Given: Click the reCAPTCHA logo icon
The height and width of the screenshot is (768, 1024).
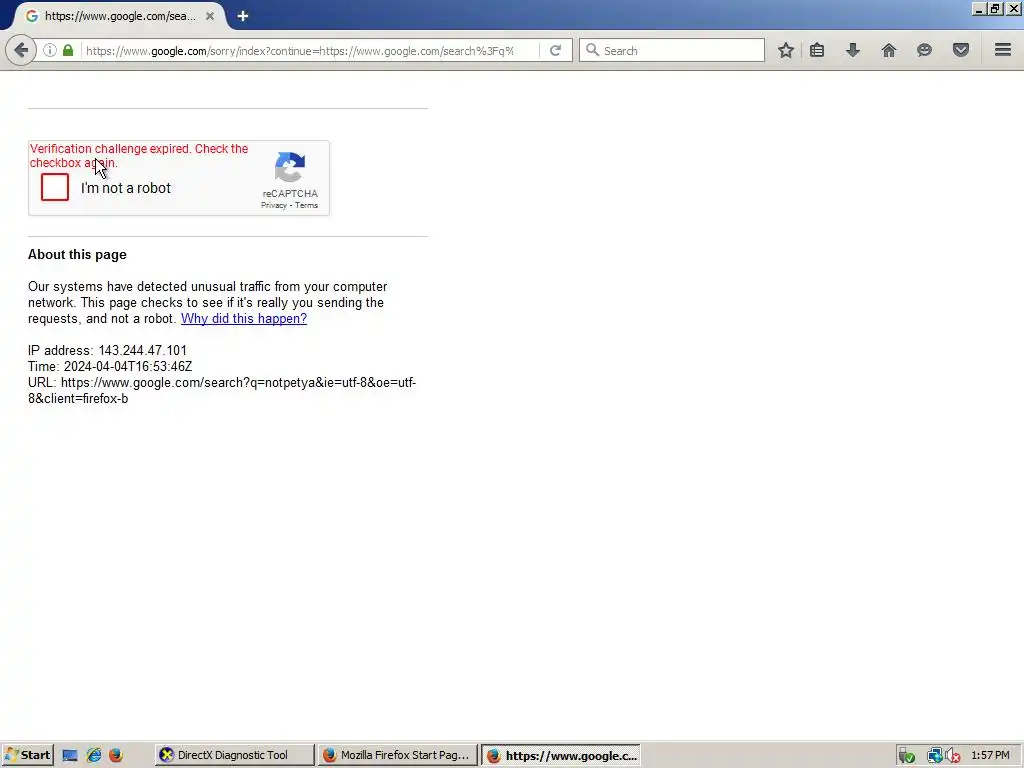Looking at the screenshot, I should (x=290, y=167).
